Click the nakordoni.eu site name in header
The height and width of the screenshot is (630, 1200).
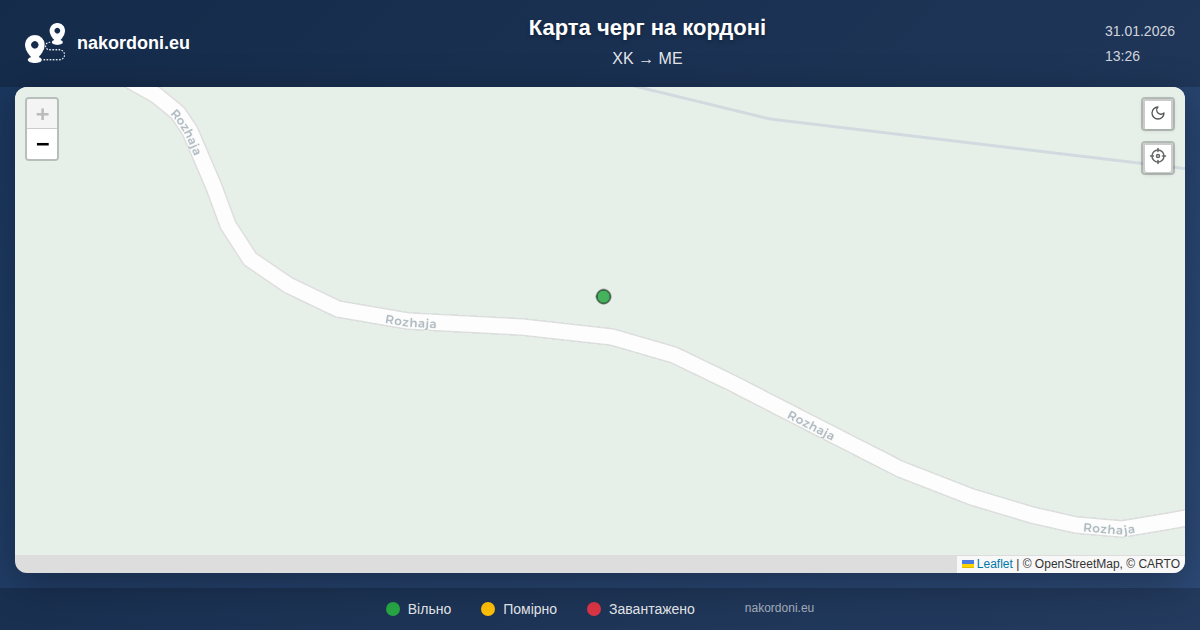click(x=133, y=43)
